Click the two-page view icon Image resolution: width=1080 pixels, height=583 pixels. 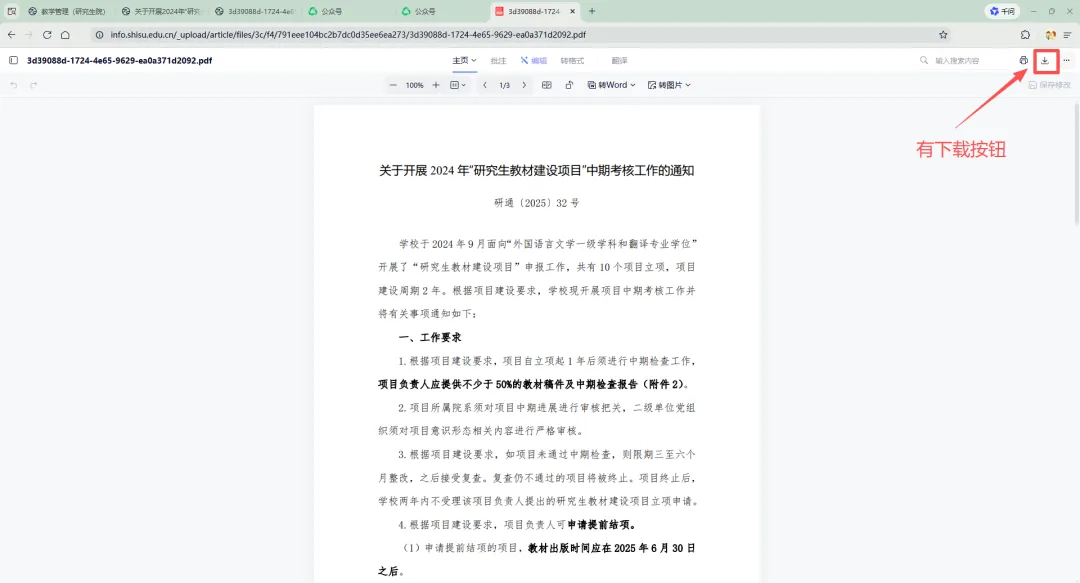pyautogui.click(x=546, y=85)
